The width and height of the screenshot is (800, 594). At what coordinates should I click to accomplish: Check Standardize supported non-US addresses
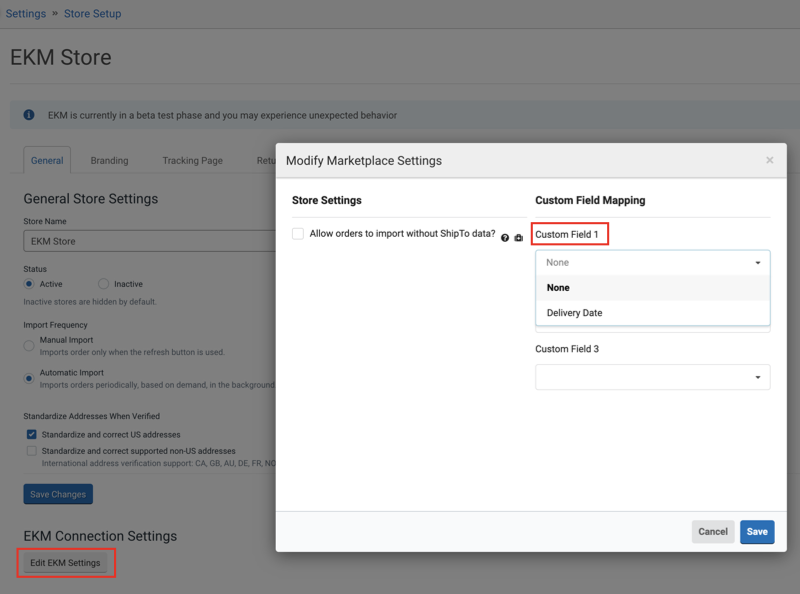tap(32, 451)
